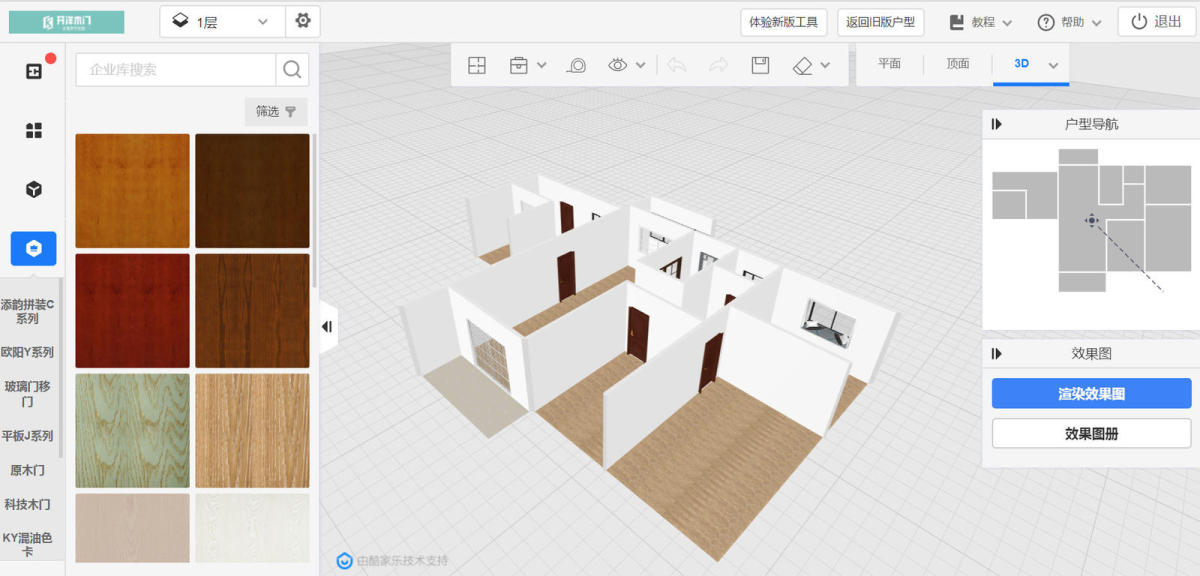Open the four-squares grid sidebar icon
Viewport: 1200px width, 576px height.
pyautogui.click(x=34, y=130)
